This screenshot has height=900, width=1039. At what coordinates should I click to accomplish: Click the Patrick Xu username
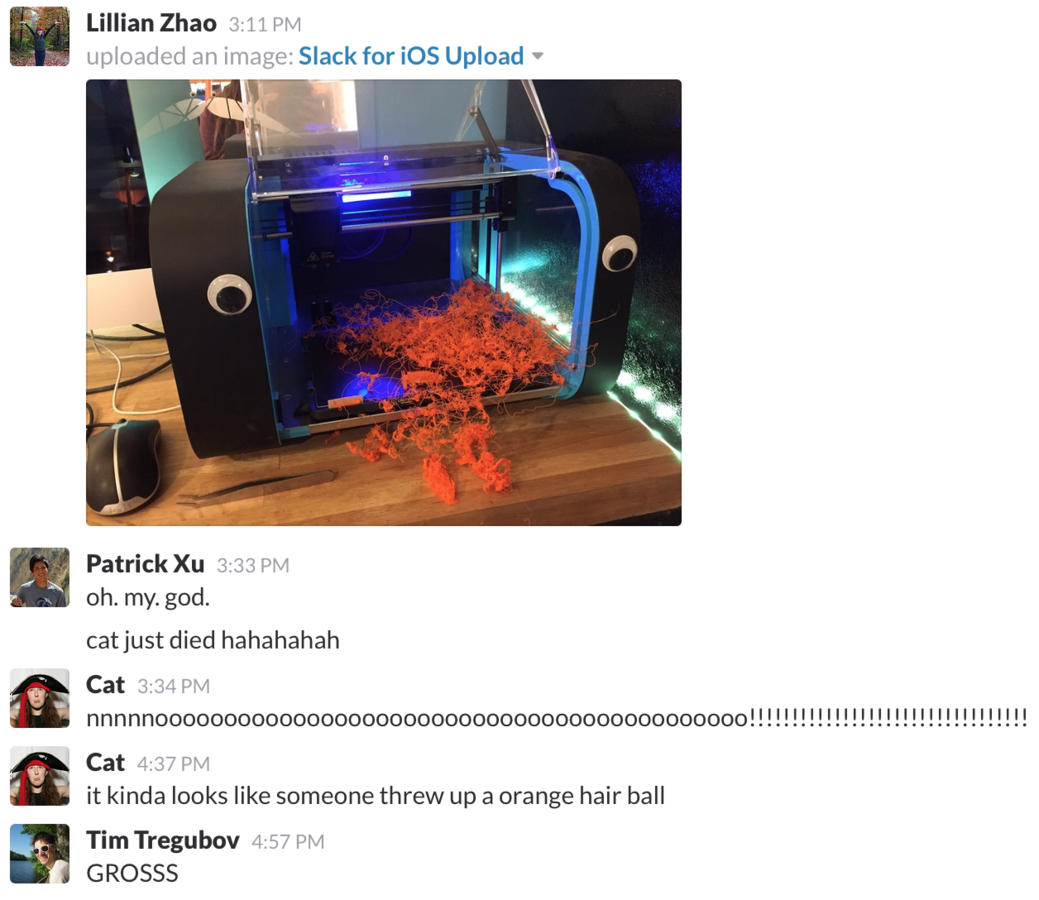(145, 564)
